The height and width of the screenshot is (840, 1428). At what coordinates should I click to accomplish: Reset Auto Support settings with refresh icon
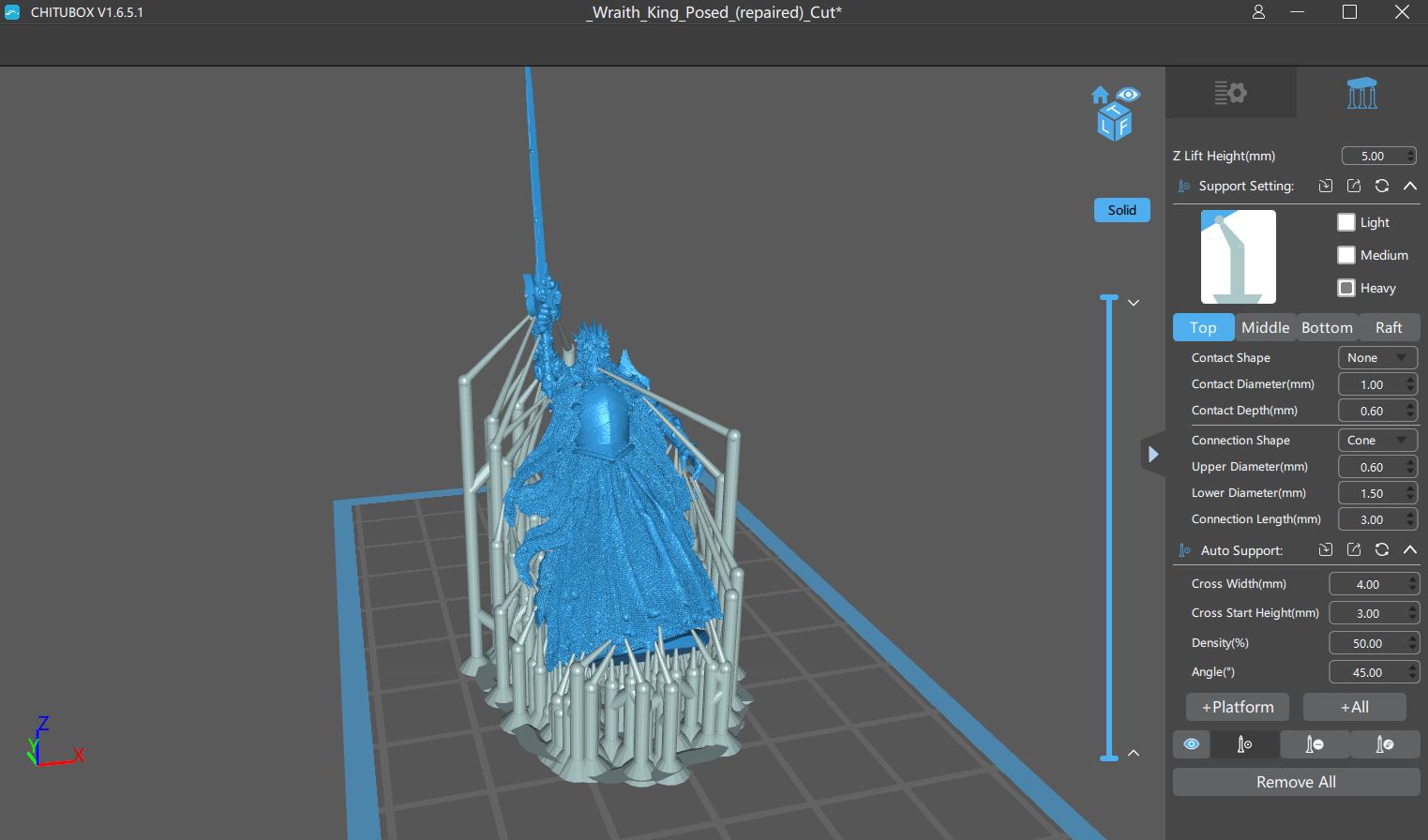click(1382, 550)
